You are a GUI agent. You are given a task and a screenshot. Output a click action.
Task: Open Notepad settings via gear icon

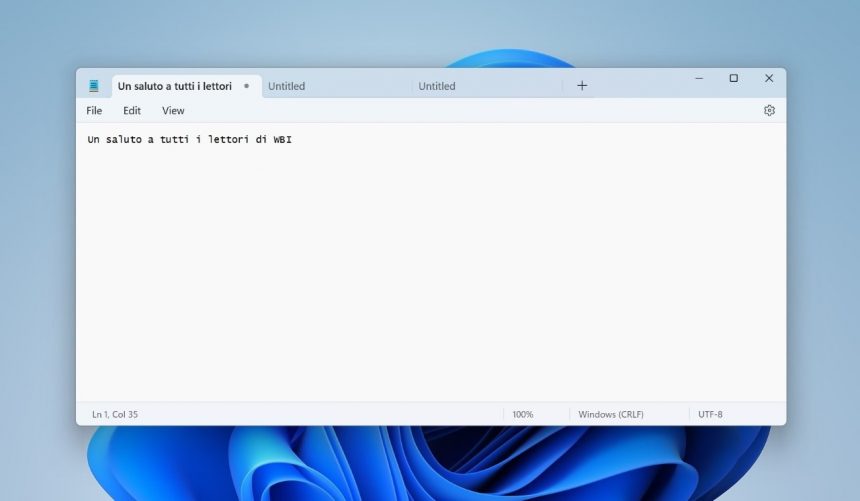tap(769, 111)
